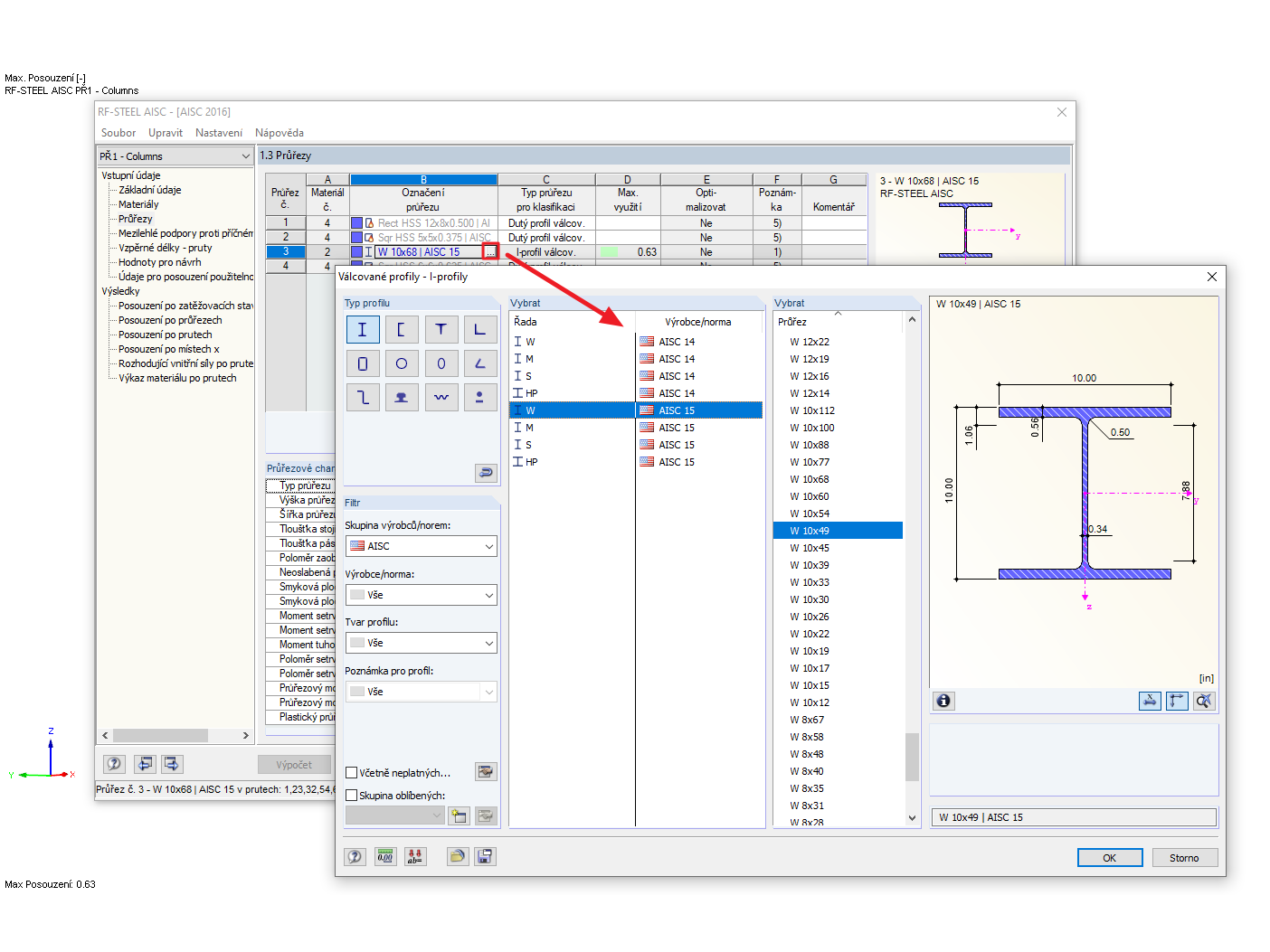Click OK to confirm the profile
The width and height of the screenshot is (1270, 952).
[x=1110, y=858]
